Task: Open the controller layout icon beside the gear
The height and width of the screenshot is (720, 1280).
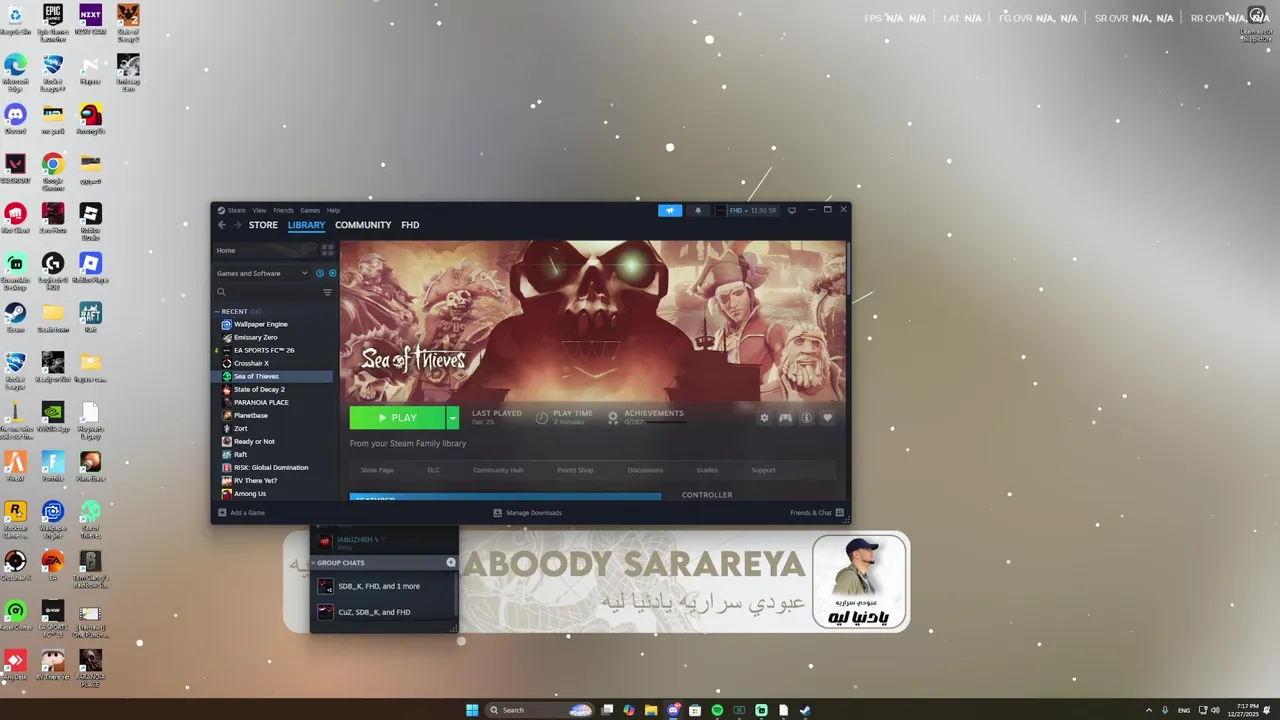Action: click(785, 418)
